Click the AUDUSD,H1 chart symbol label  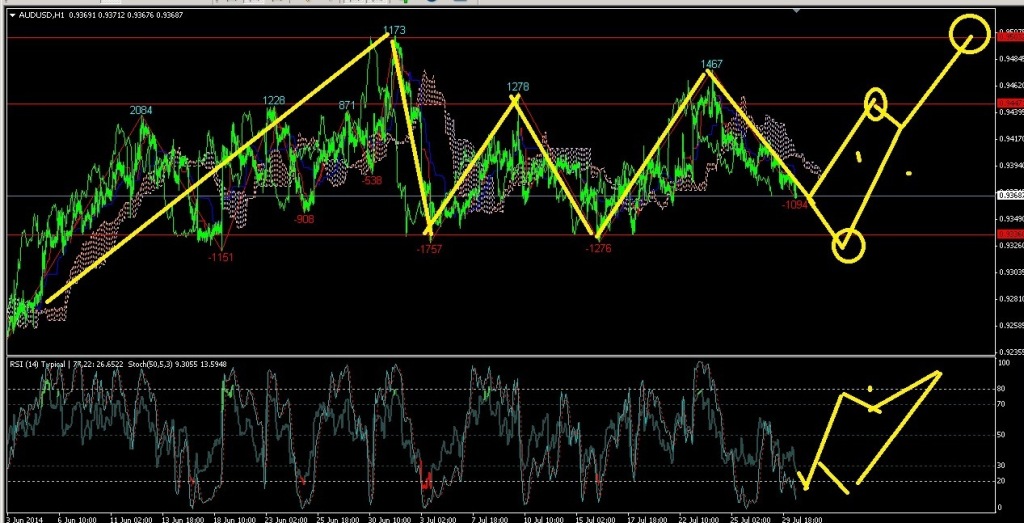pyautogui.click(x=39, y=15)
